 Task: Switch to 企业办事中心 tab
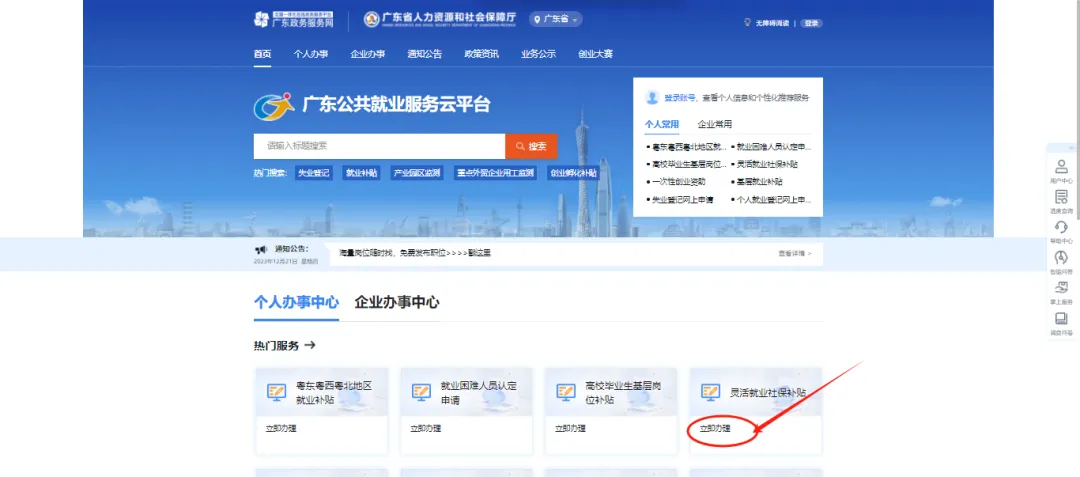pyautogui.click(x=397, y=302)
